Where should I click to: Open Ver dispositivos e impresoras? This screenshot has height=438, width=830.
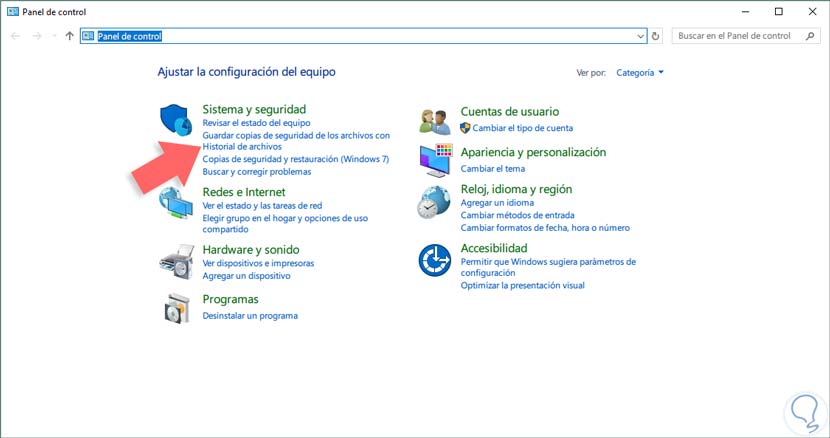coord(258,263)
